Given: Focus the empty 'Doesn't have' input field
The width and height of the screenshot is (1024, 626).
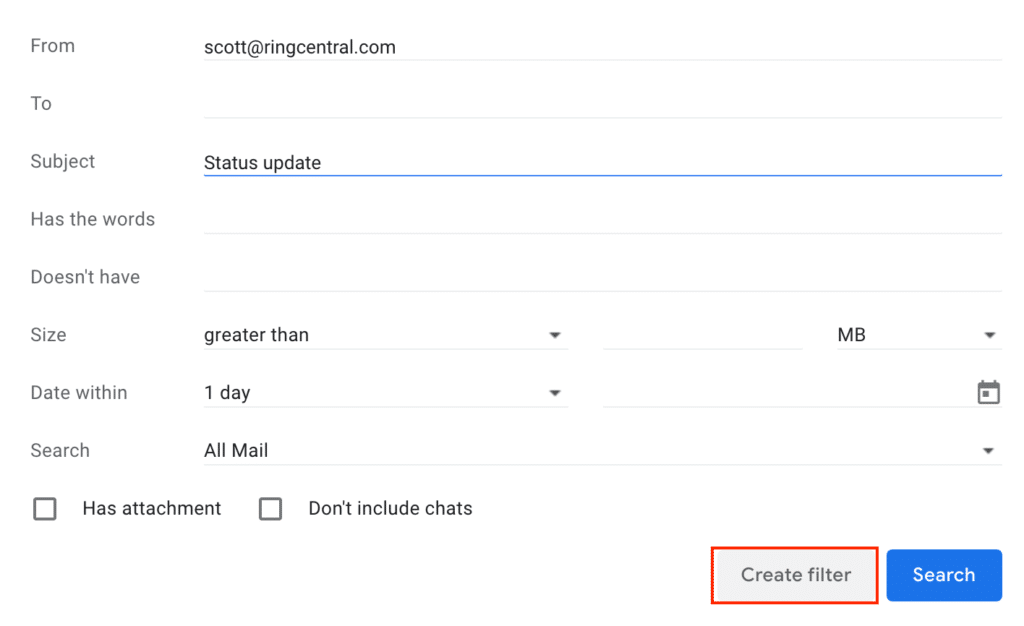Looking at the screenshot, I should (x=602, y=277).
